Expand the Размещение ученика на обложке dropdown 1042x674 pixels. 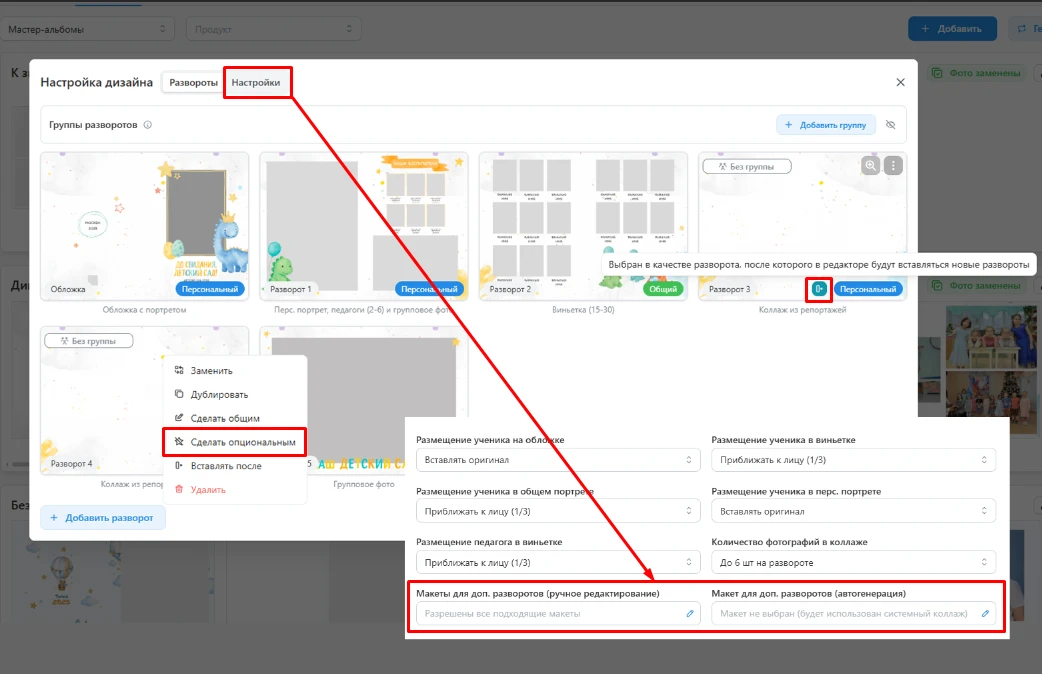[558, 460]
